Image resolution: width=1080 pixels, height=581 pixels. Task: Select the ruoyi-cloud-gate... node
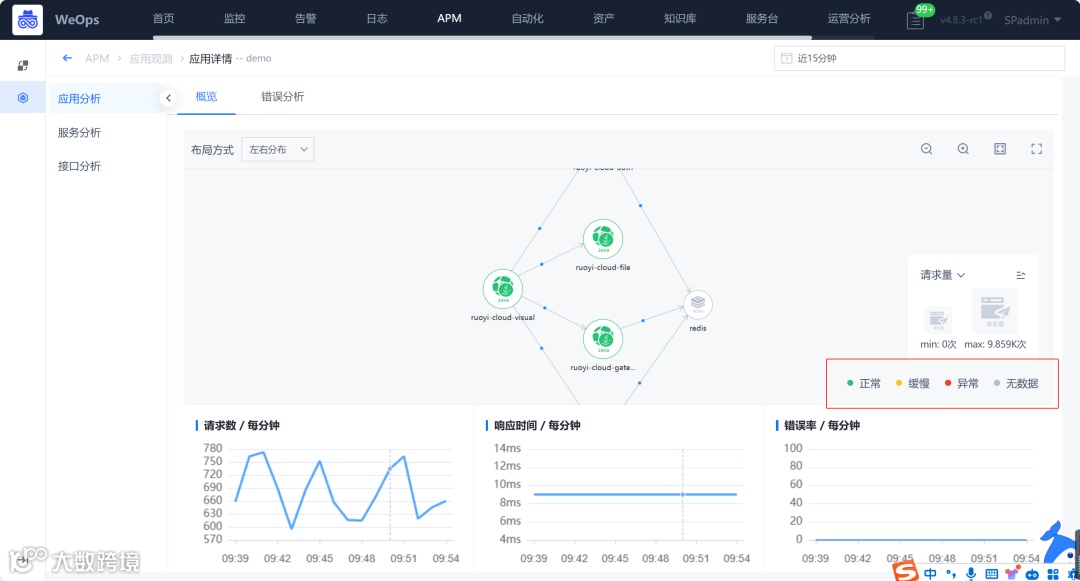pyautogui.click(x=603, y=339)
